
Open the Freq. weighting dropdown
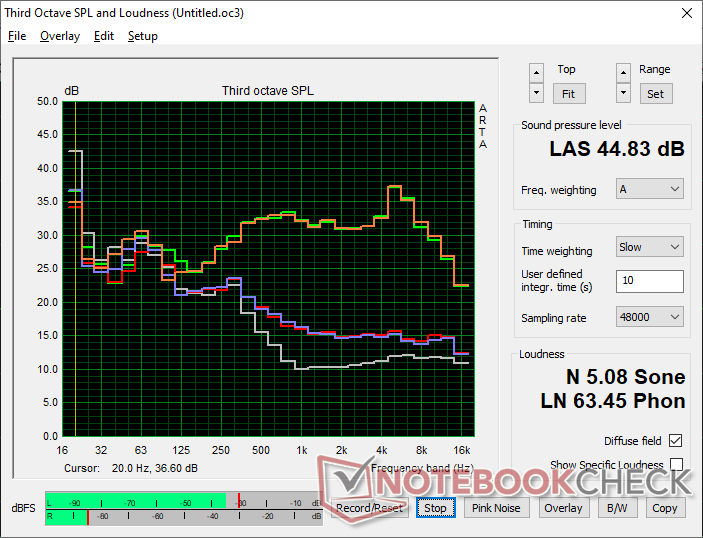point(650,189)
